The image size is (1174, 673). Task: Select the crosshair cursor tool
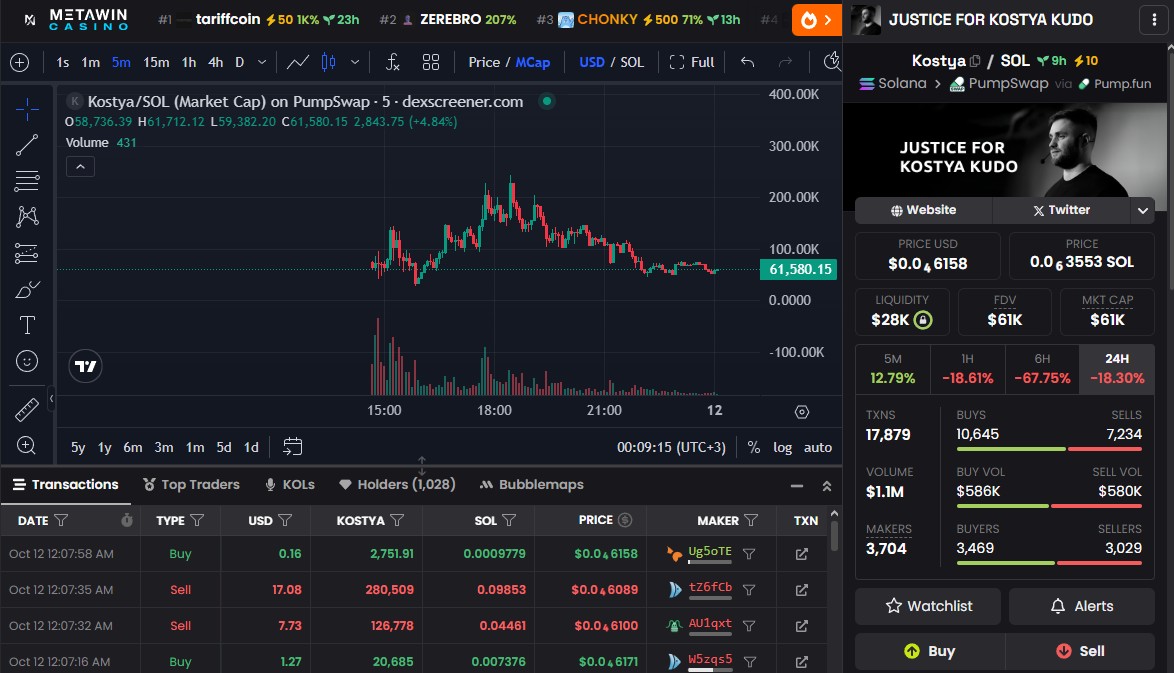point(27,109)
